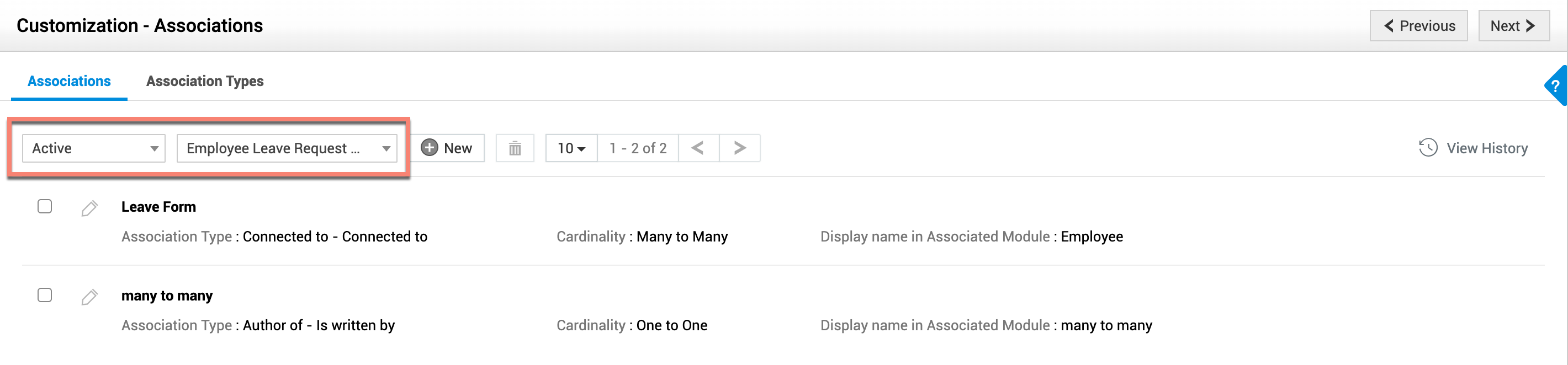Click the Next button
The image size is (1568, 365).
point(1513,25)
